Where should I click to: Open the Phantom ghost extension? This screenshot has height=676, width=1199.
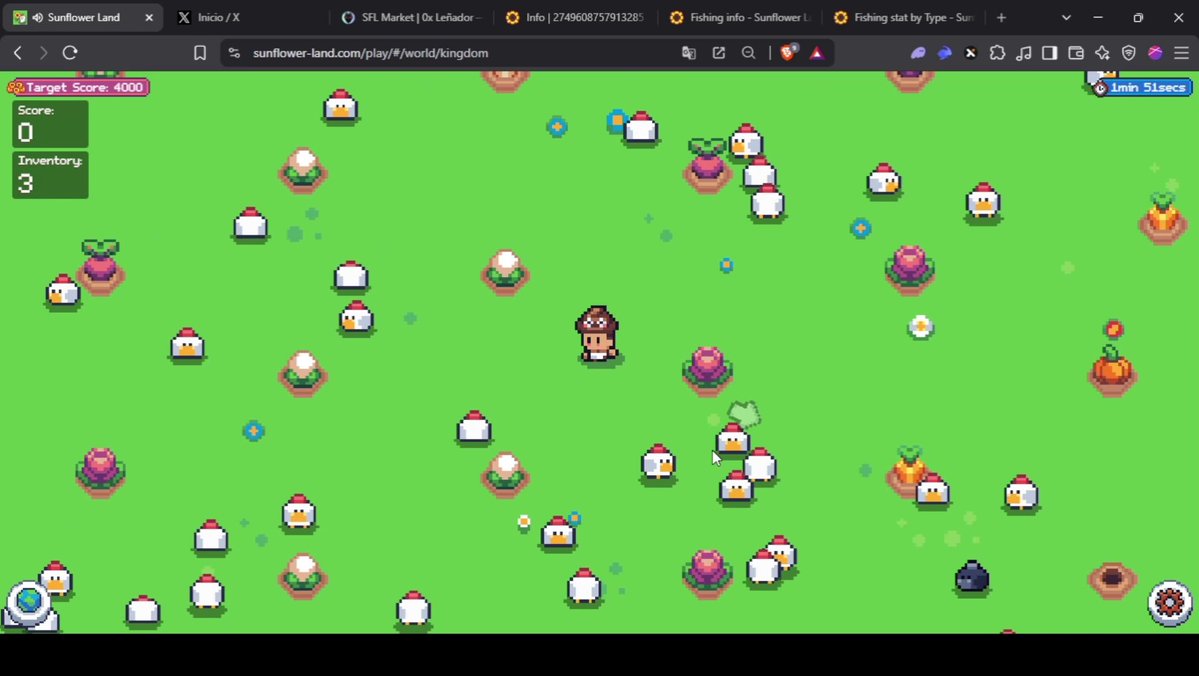pyautogui.click(x=918, y=53)
